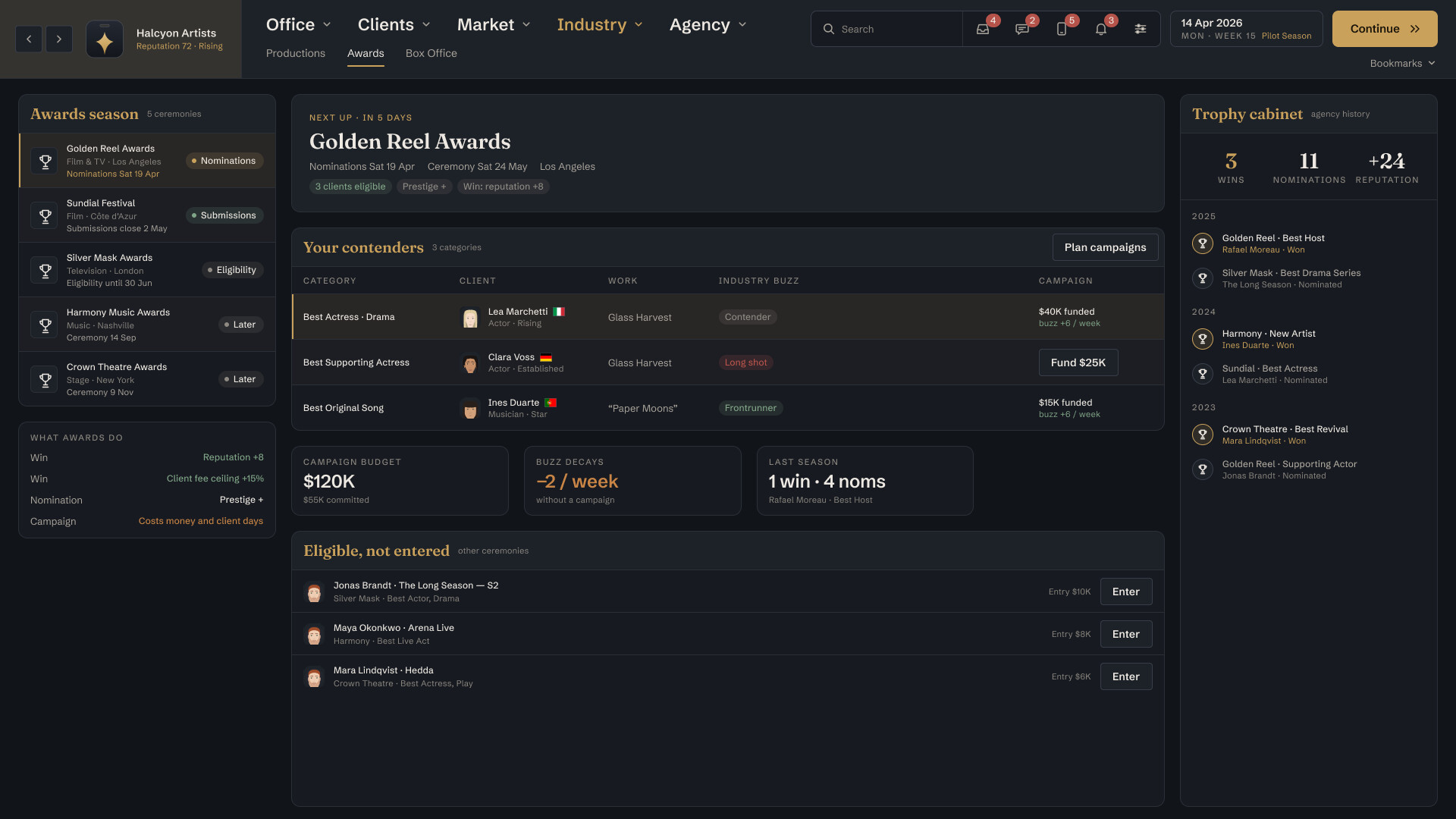Click the Search field
Viewport: 1456px width, 819px height.
(x=886, y=29)
